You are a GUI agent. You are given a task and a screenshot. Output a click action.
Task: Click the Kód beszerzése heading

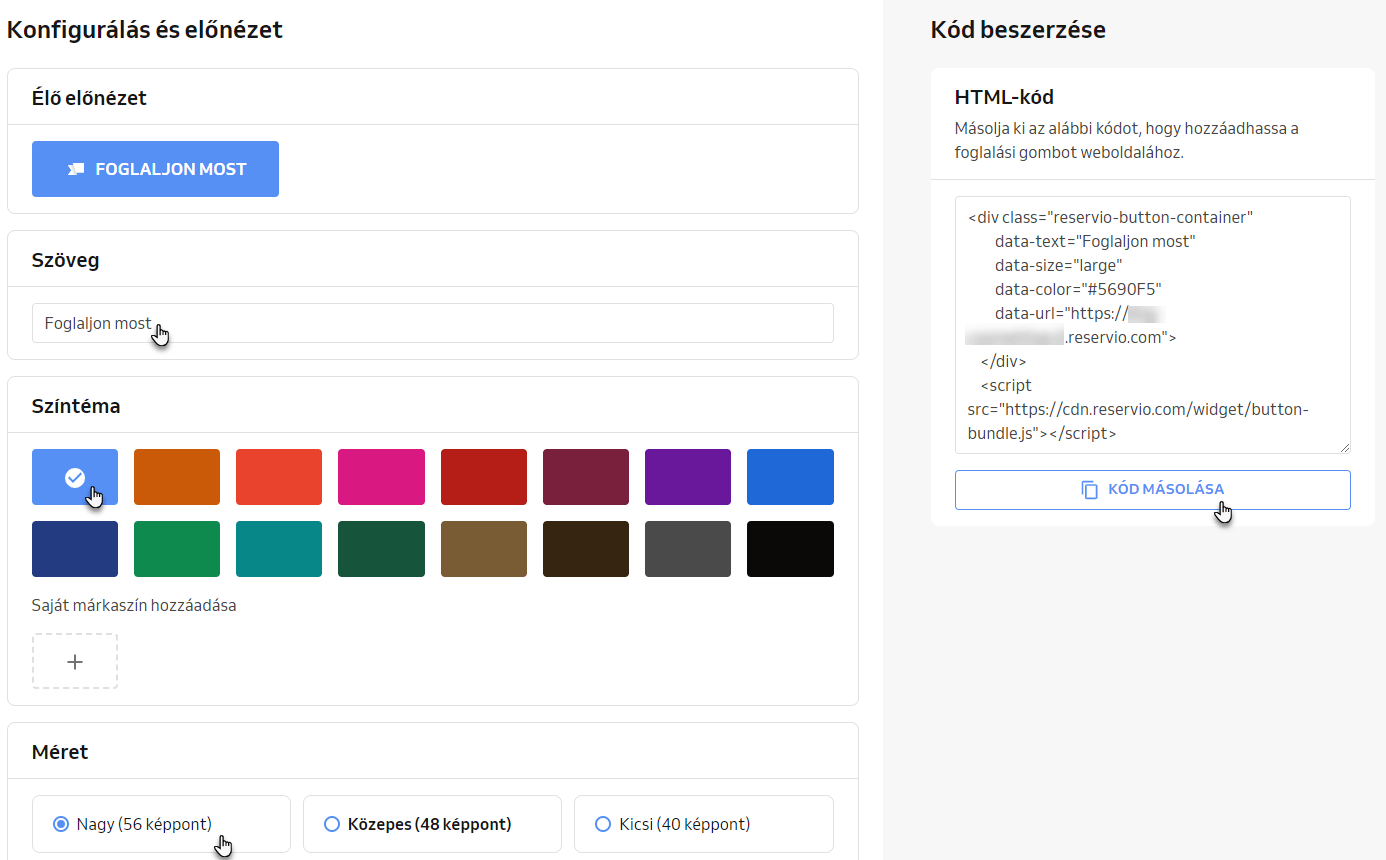click(x=1018, y=30)
